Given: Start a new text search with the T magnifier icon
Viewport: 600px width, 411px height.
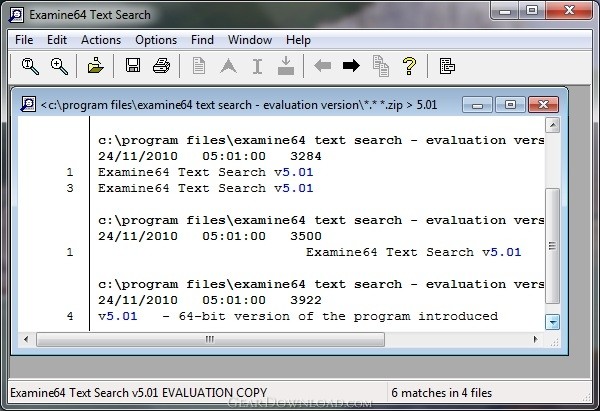Looking at the screenshot, I should tap(30, 67).
